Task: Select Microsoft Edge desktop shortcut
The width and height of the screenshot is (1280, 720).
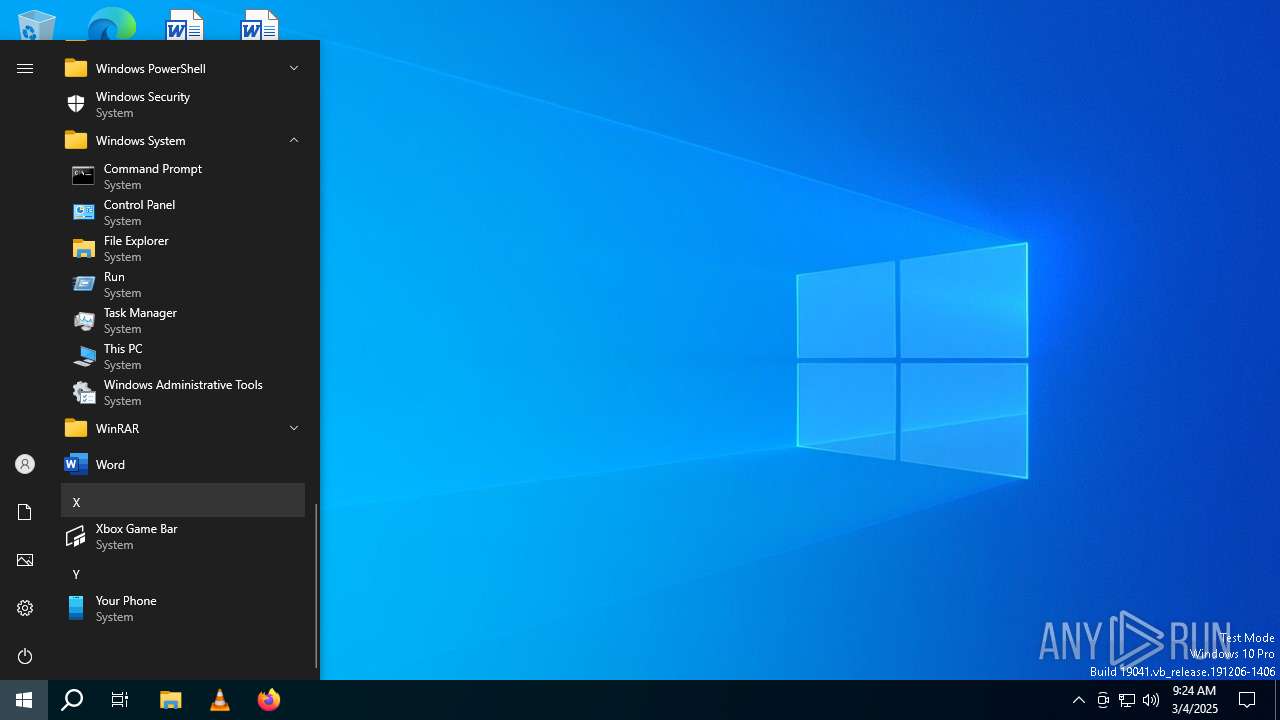Action: click(111, 24)
